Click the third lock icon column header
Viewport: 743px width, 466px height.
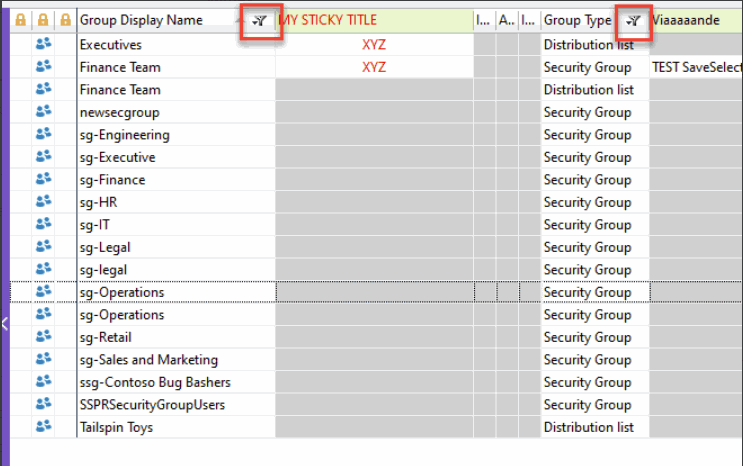point(65,20)
